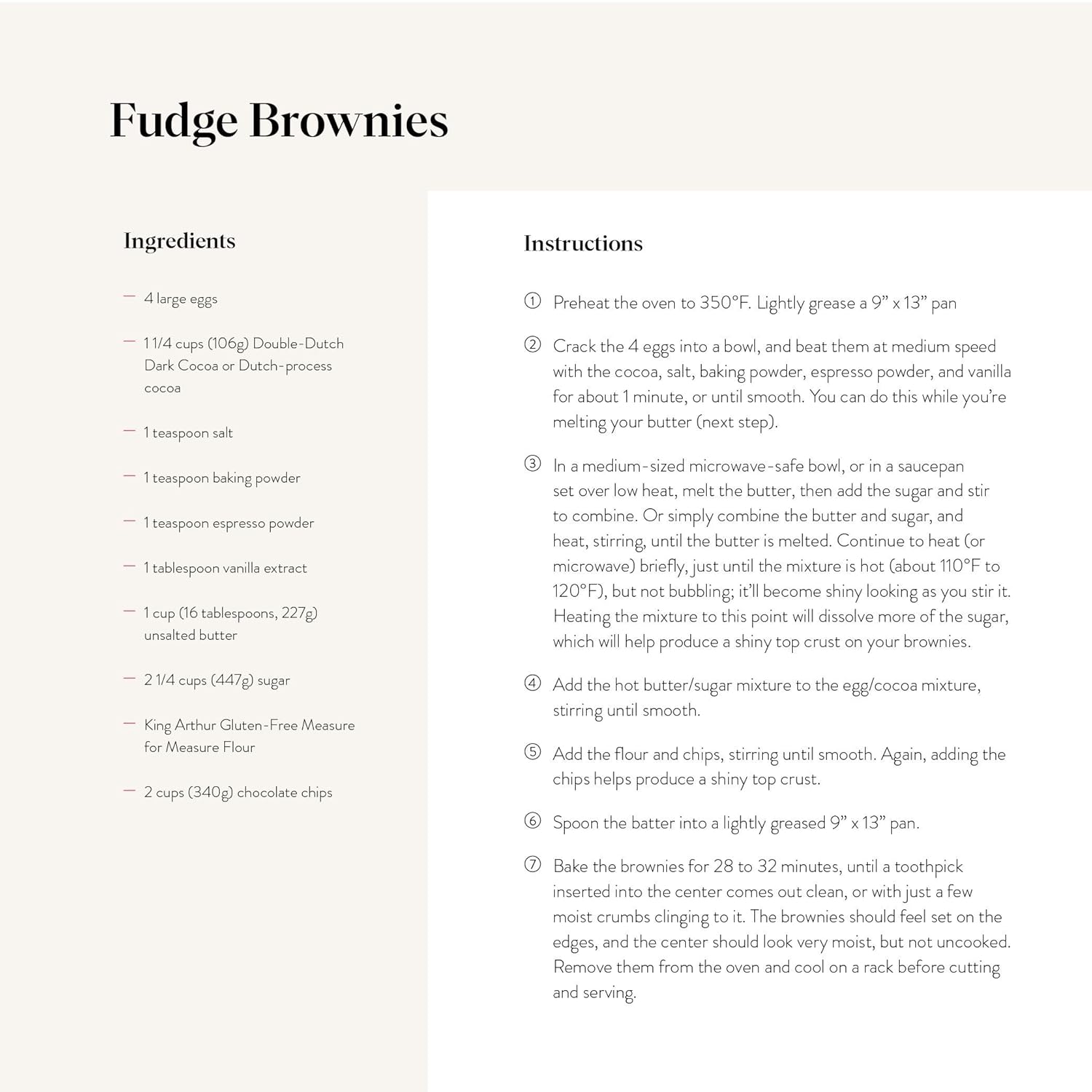
Task: Click the 1 teaspoon salt ingredient
Action: point(189,433)
